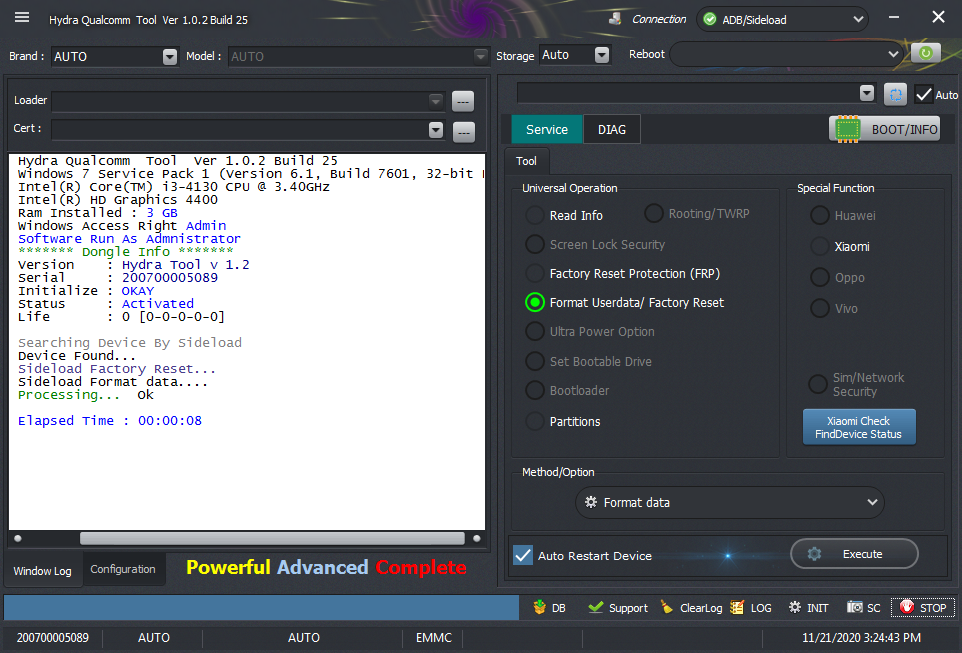Take a screenshot with SC
Image resolution: width=962 pixels, height=653 pixels.
[864, 608]
